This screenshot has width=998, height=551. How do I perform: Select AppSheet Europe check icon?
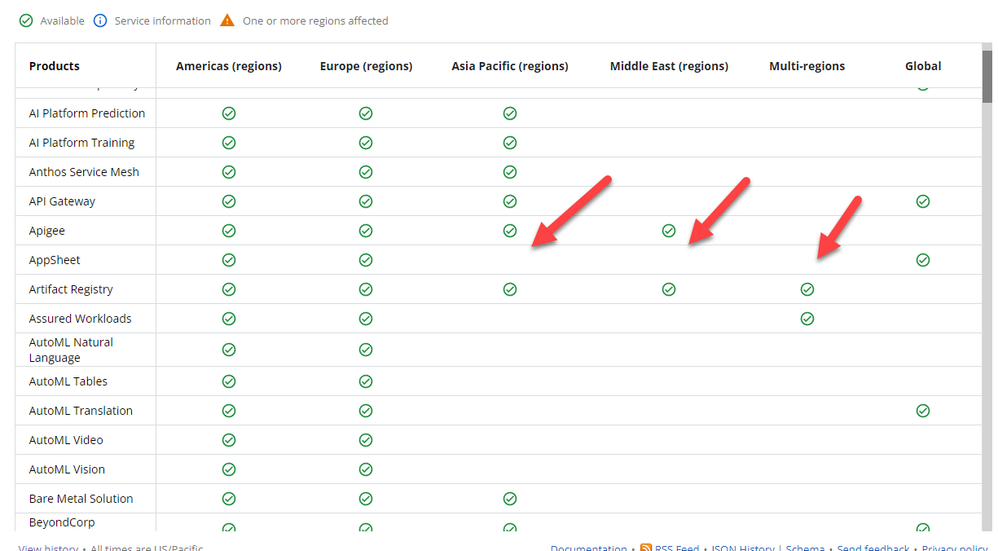365,260
